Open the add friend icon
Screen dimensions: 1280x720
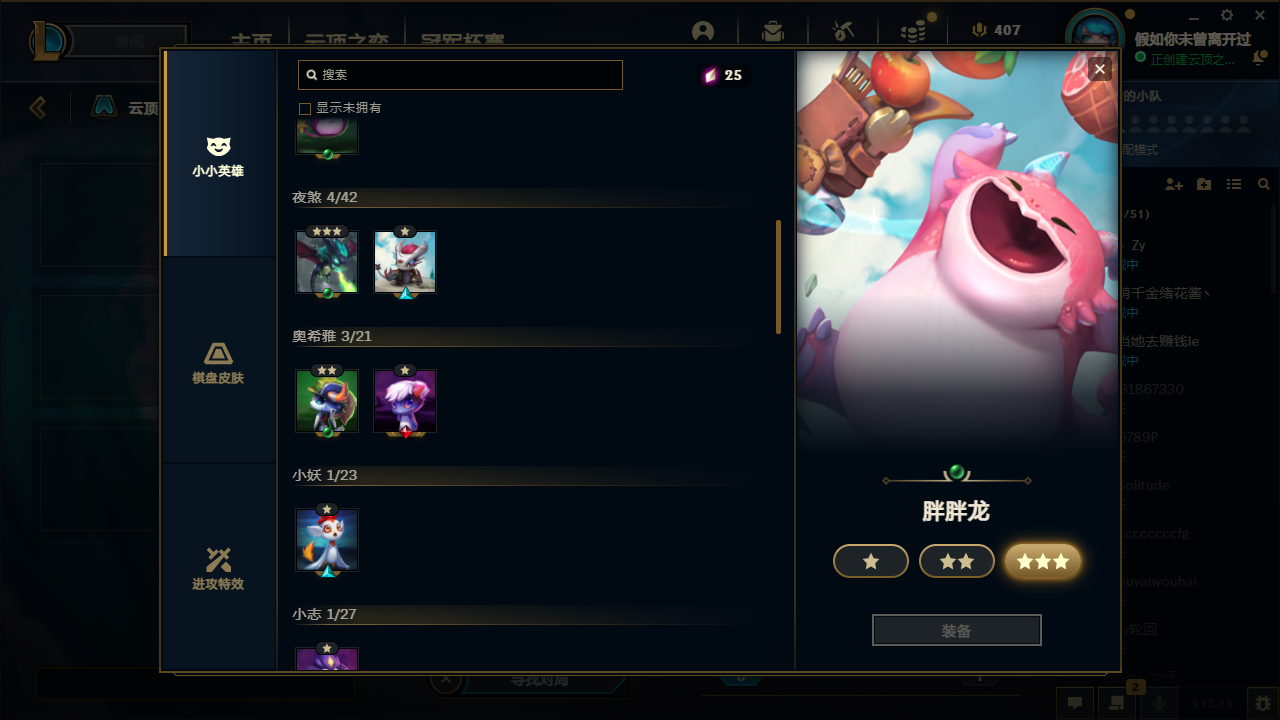(1174, 185)
